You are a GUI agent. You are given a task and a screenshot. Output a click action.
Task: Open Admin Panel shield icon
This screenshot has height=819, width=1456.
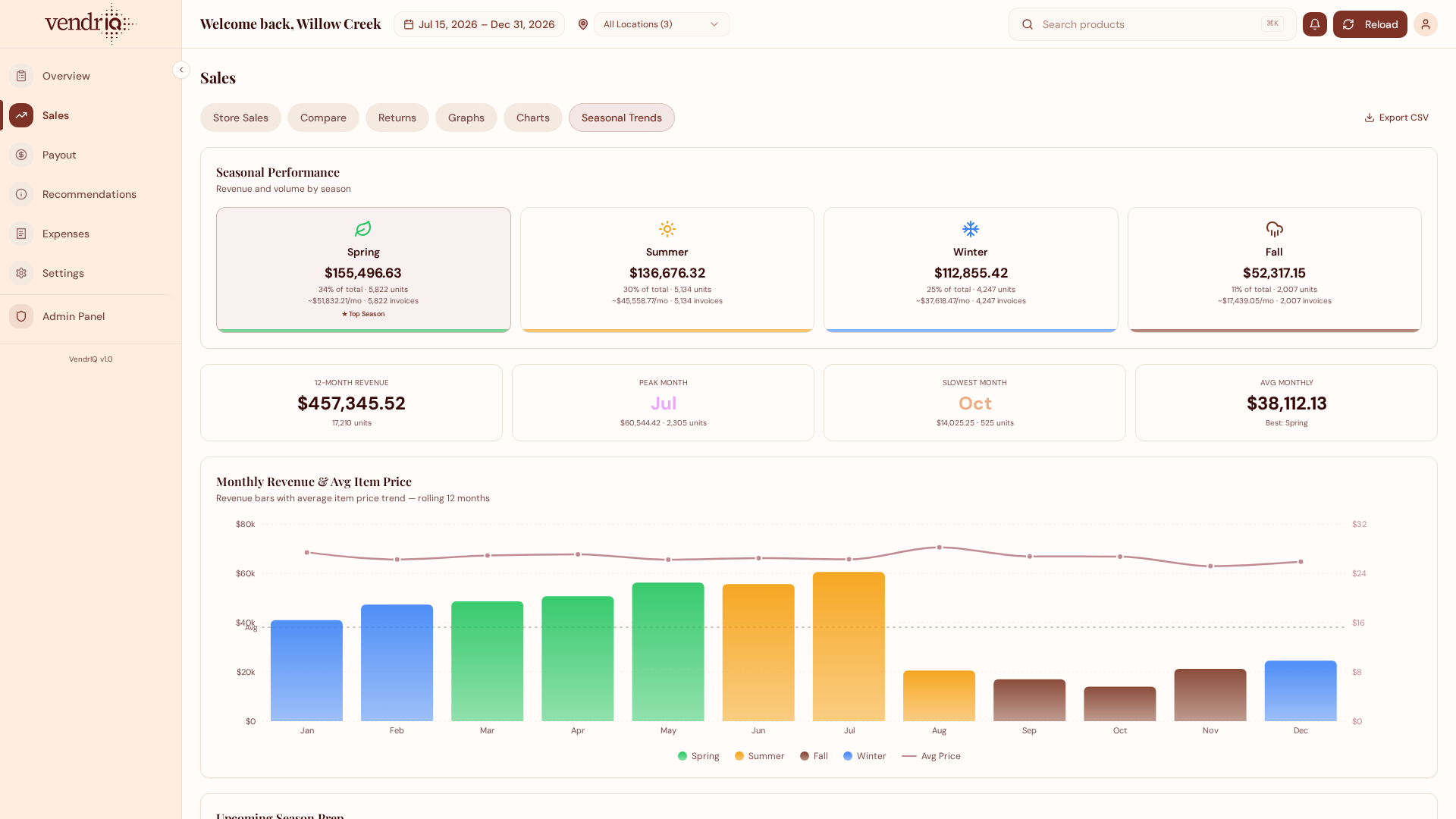coord(21,316)
